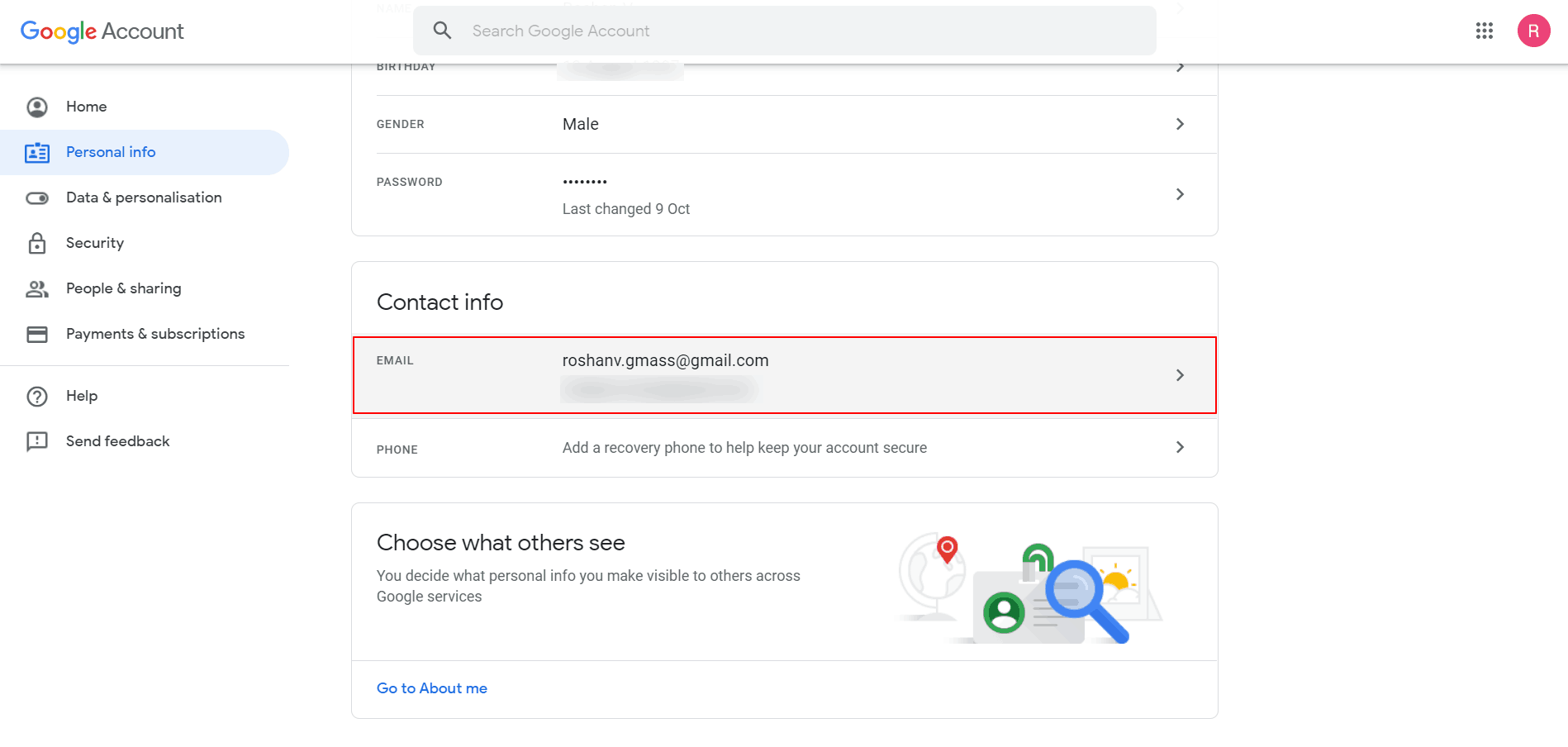Open the Go to About me link

tap(432, 688)
